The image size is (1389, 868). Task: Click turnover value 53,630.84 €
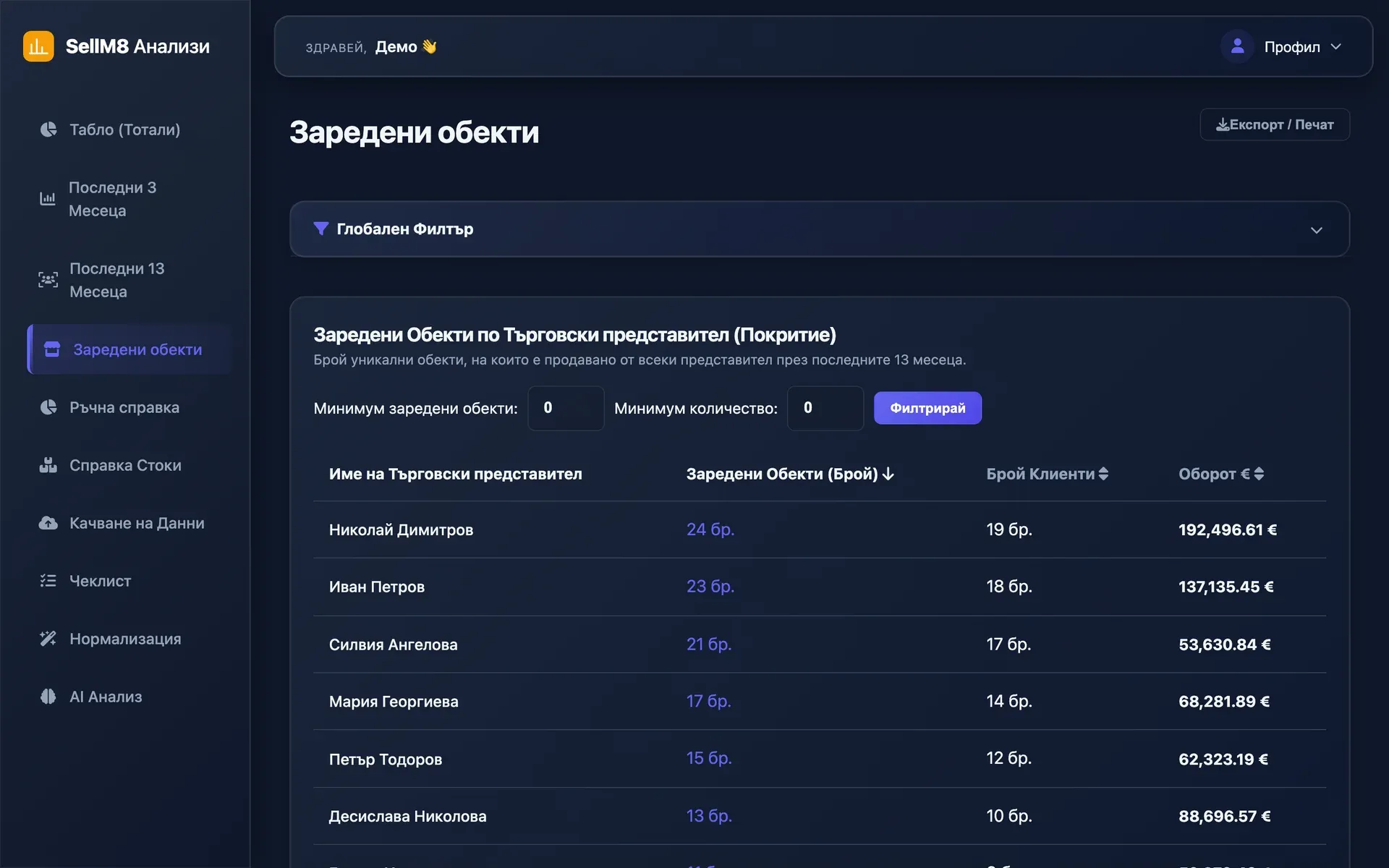(1225, 644)
